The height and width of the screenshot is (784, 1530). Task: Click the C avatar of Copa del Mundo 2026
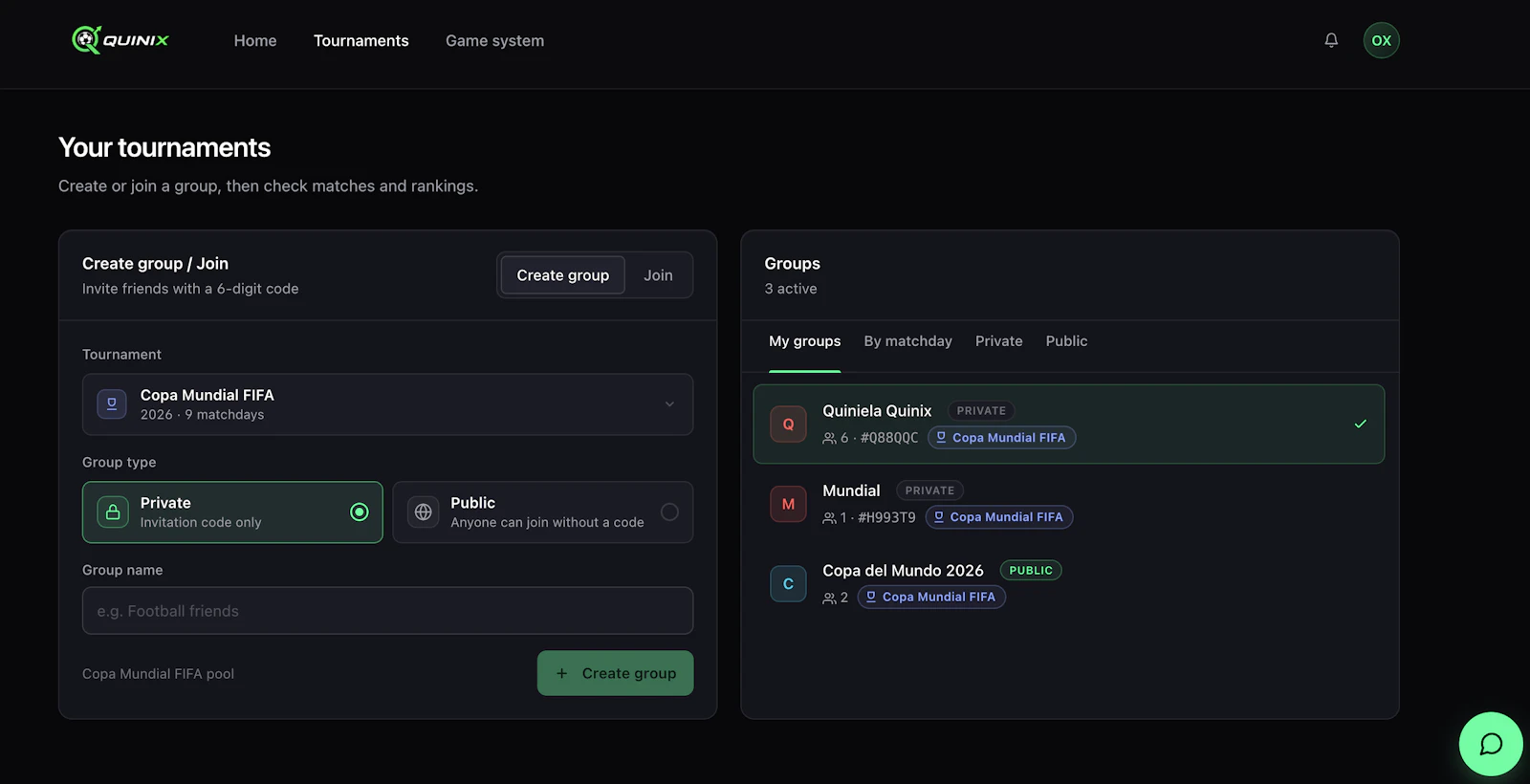788,583
